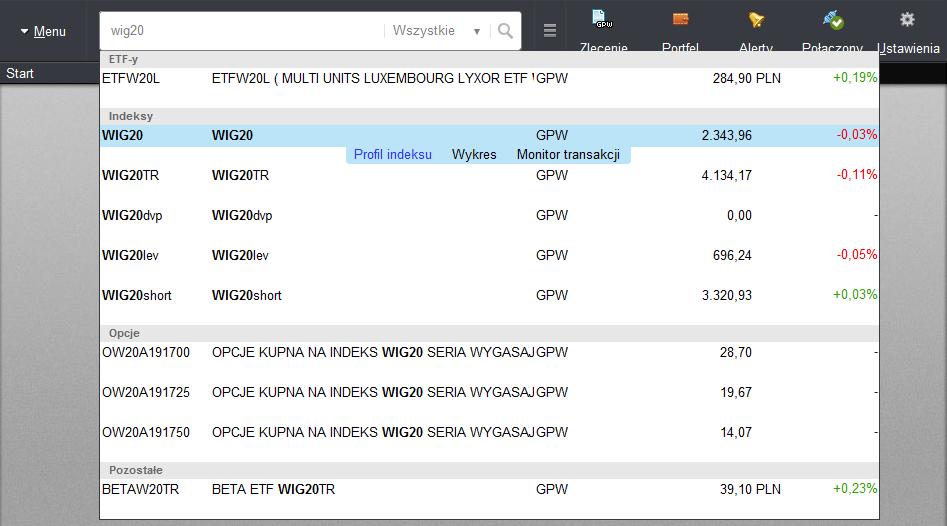Select the WIG20 index symbol

click(122, 135)
